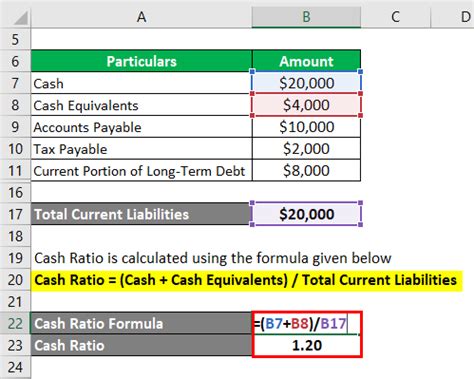The image size is (474, 379).
Task: Select column A header
Action: pyautogui.click(x=141, y=17)
